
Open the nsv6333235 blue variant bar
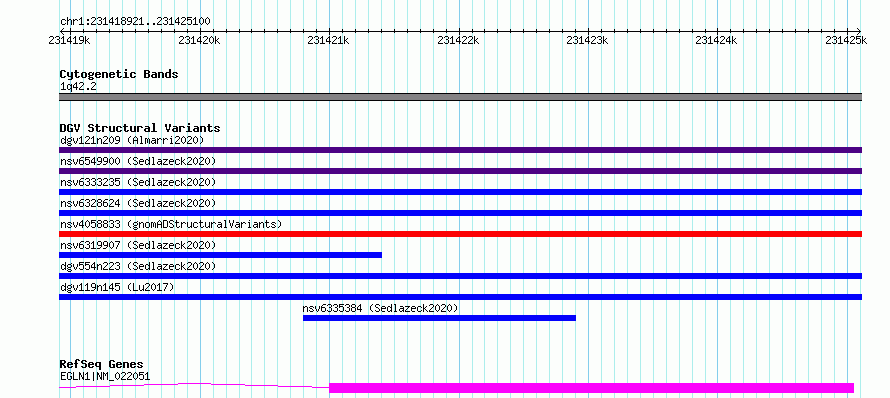pos(460,192)
